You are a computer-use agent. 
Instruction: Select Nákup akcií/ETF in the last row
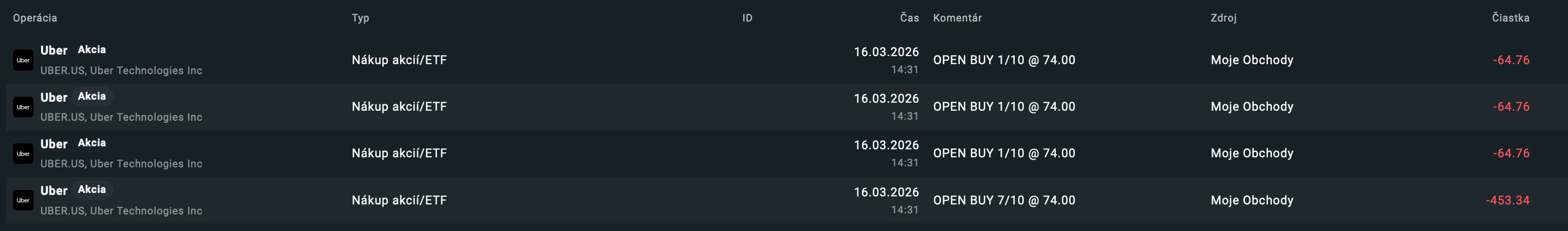399,200
